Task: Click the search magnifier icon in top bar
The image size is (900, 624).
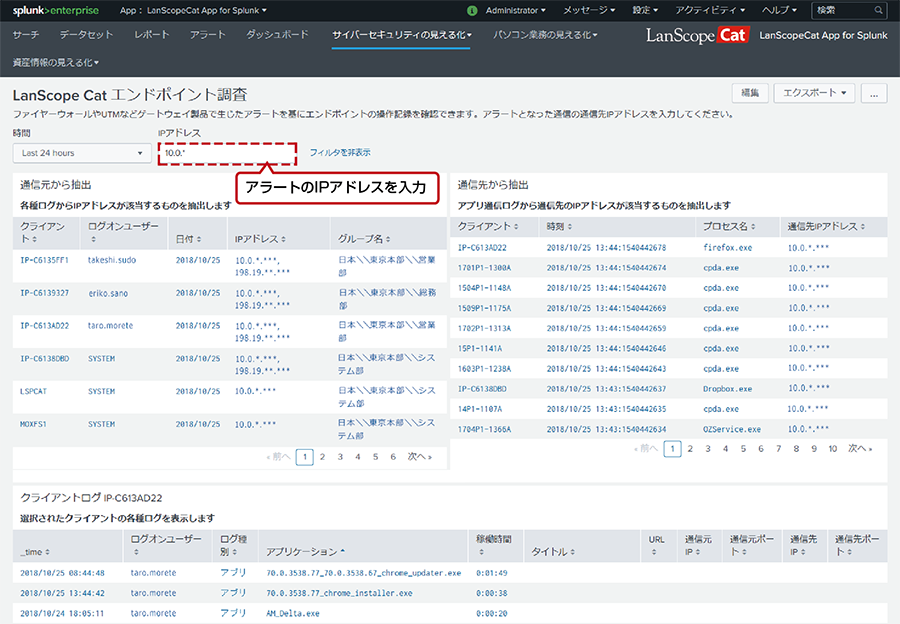Action: [x=878, y=10]
